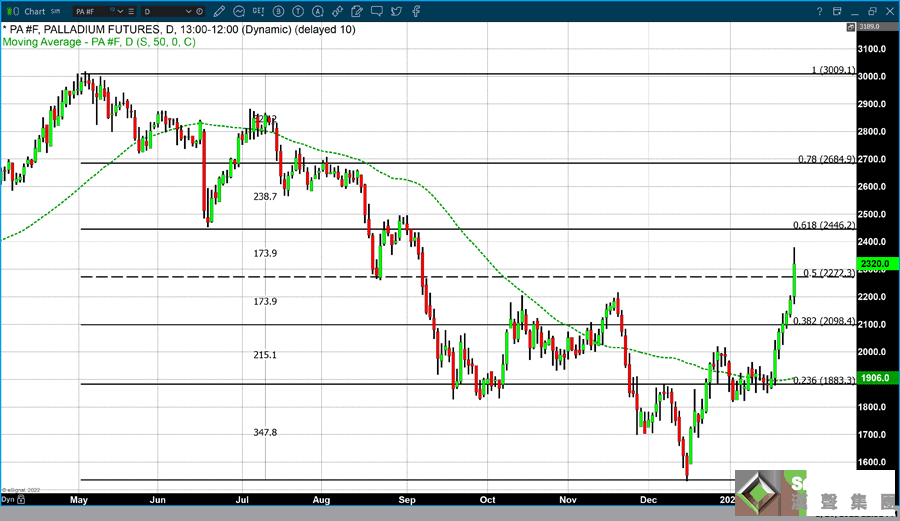
Task: Open the chat comment bubble icon
Action: (x=377, y=11)
